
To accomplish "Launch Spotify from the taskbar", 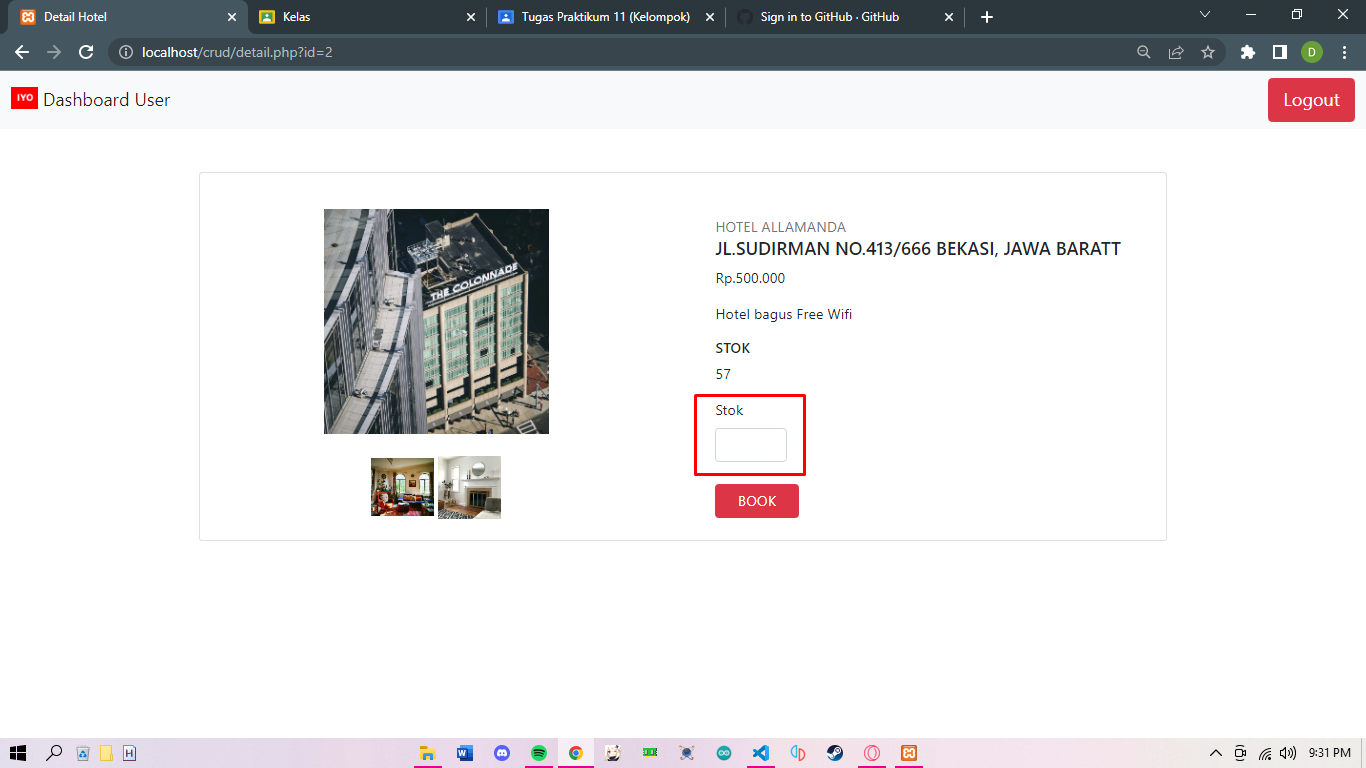I will [538, 753].
